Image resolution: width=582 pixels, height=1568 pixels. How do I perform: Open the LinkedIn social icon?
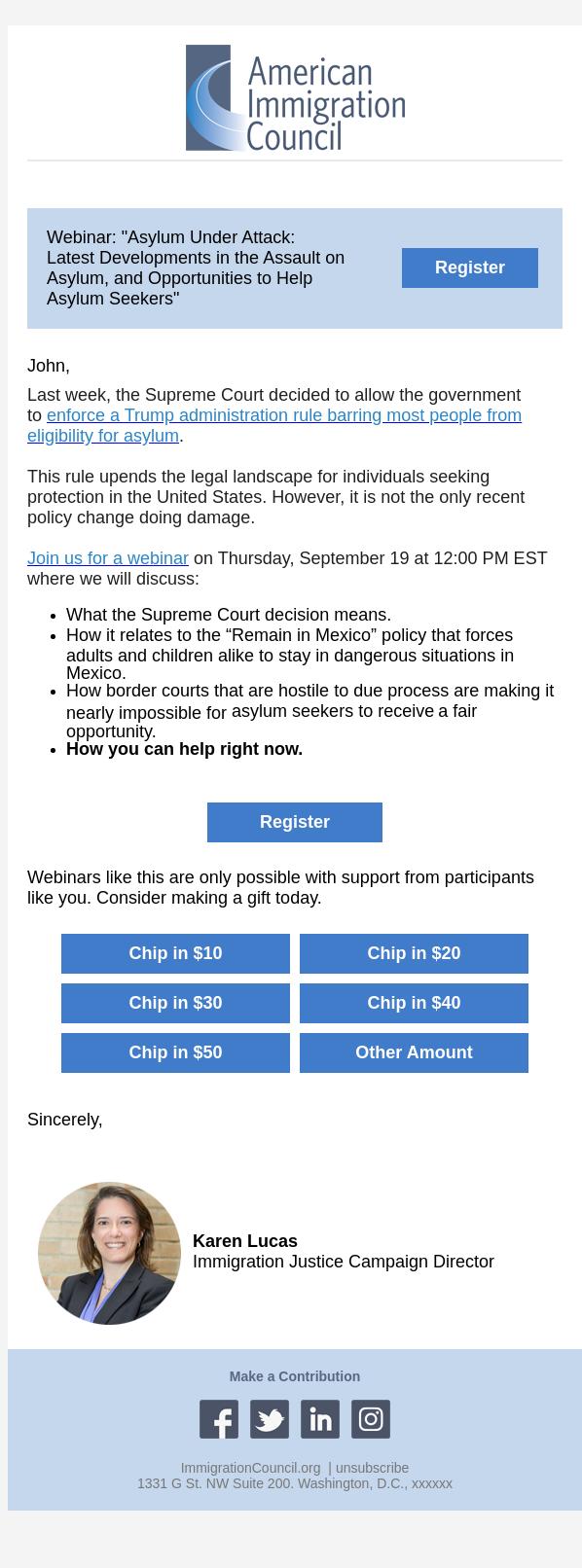[319, 1419]
